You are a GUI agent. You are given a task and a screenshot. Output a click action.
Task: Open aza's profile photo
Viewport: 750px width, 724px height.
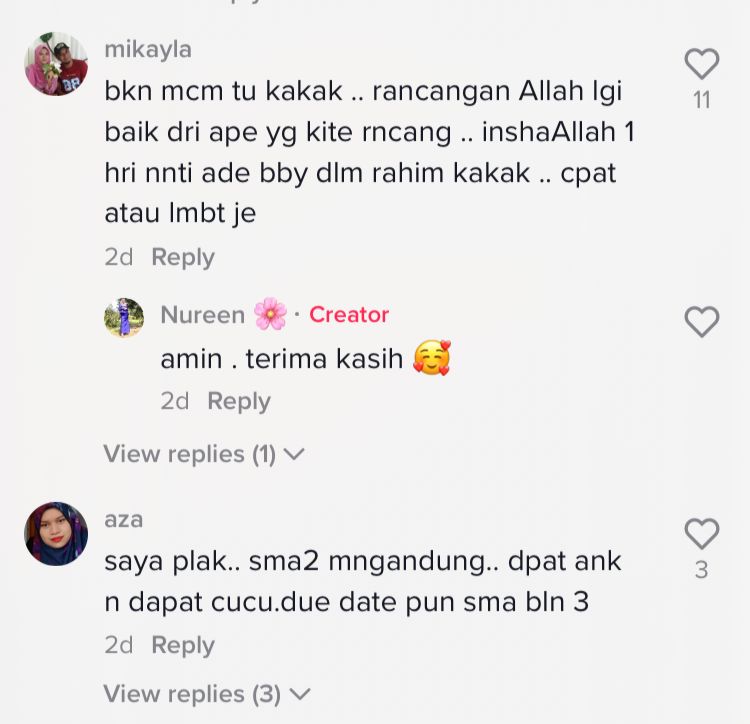point(56,534)
